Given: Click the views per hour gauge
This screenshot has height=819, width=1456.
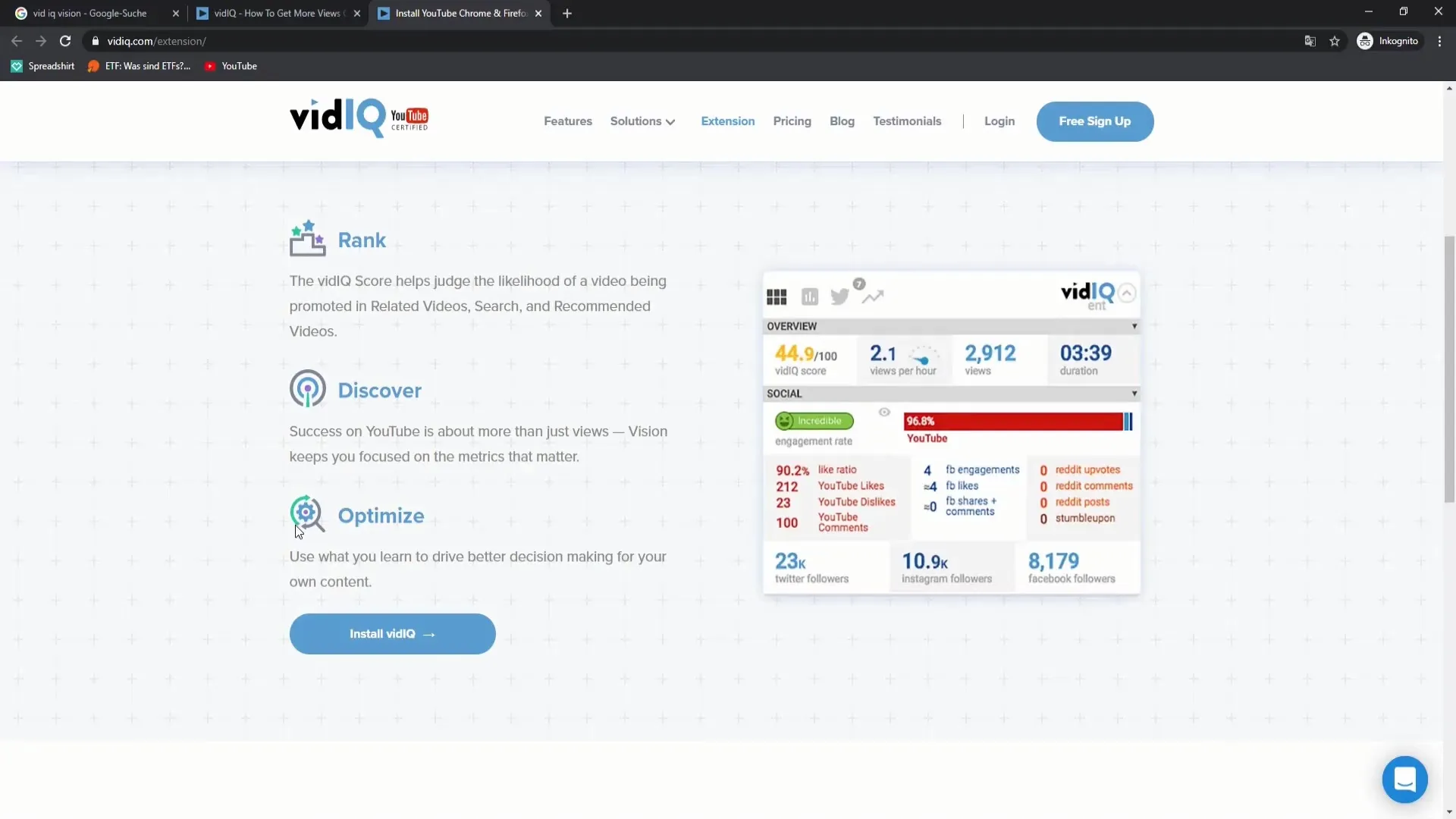Looking at the screenshot, I should click(x=924, y=355).
